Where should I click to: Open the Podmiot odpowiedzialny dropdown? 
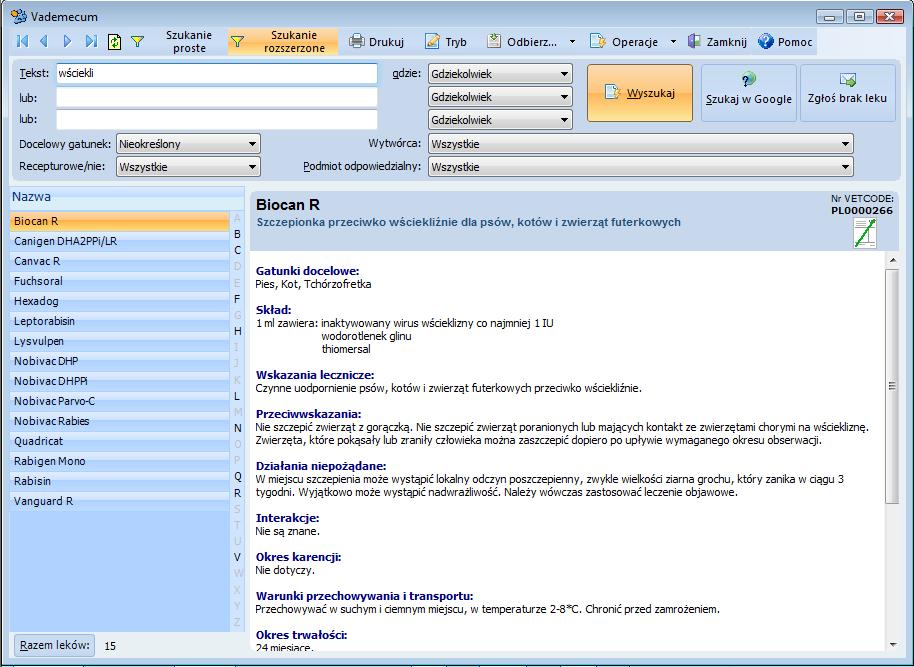641,167
